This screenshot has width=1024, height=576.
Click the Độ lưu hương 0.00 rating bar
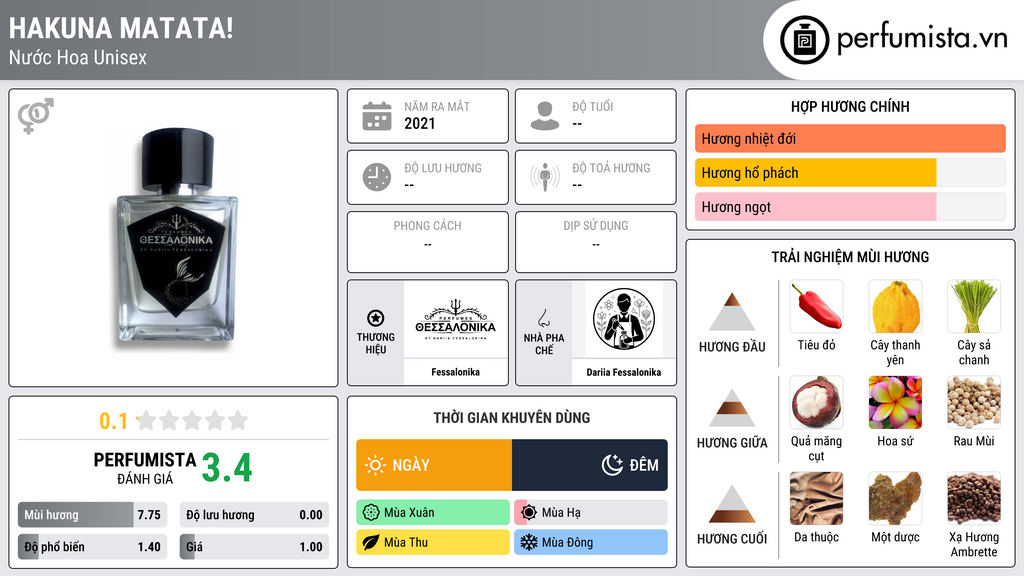254,515
